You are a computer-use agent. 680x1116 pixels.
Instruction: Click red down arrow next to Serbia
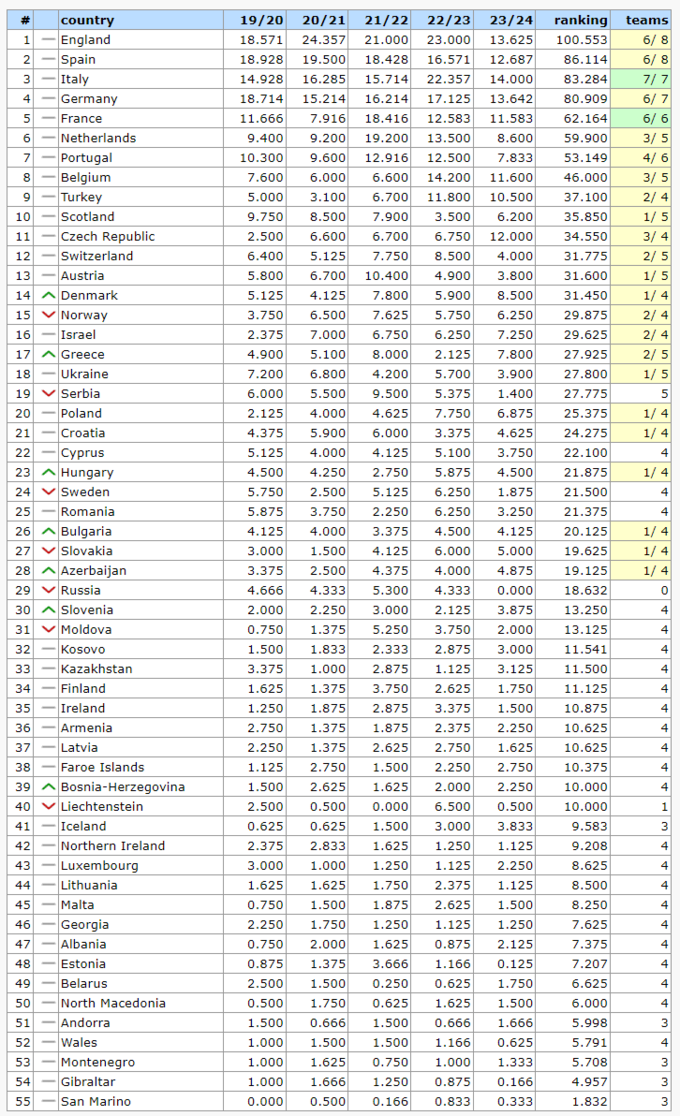48,393
